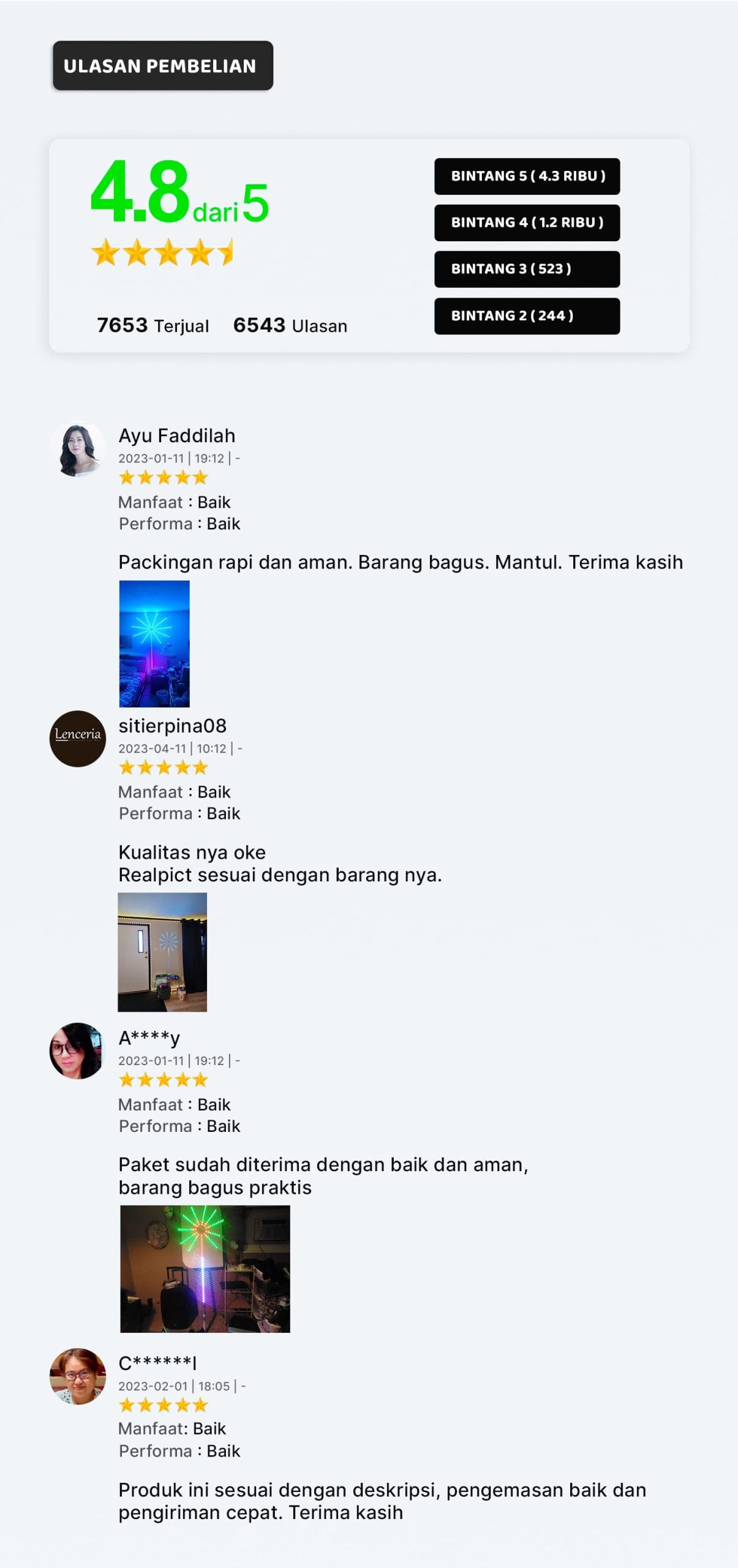This screenshot has width=738, height=1568.
Task: Open the username Ayu Faddilah
Action: tap(177, 435)
